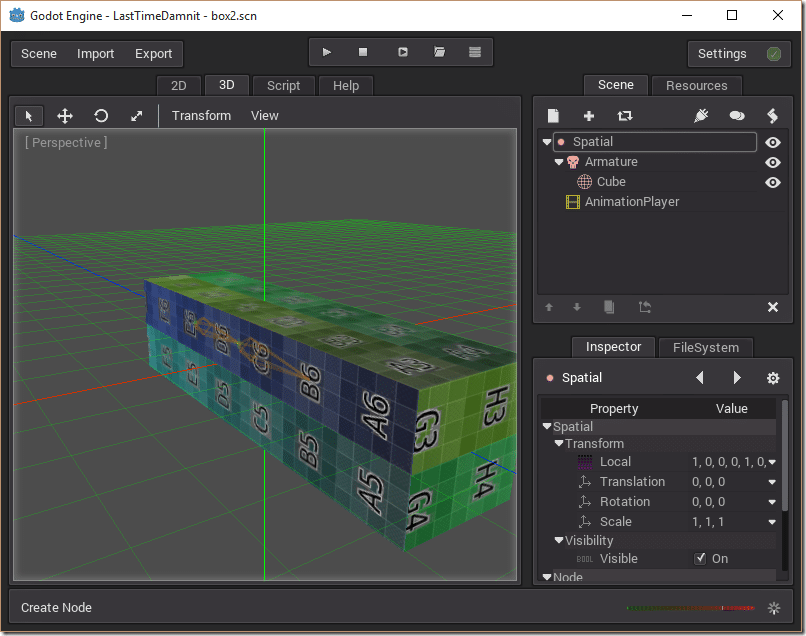Open the Translation value dropdown arrow
This screenshot has height=636, width=806.
(x=771, y=481)
